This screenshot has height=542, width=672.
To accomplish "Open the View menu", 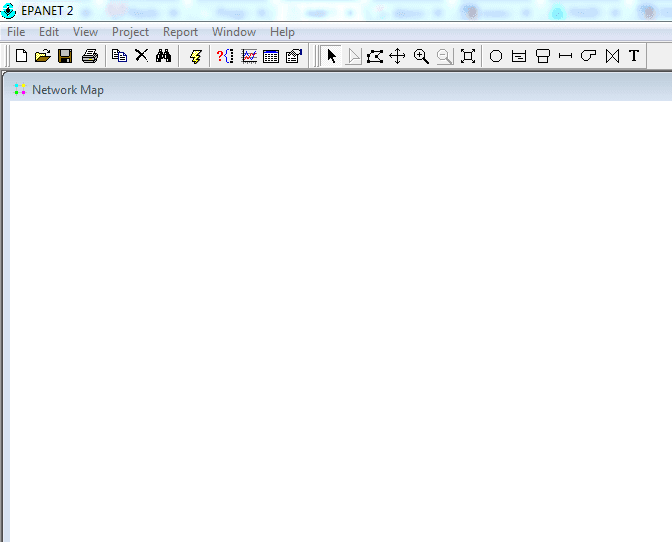I will [x=85, y=32].
